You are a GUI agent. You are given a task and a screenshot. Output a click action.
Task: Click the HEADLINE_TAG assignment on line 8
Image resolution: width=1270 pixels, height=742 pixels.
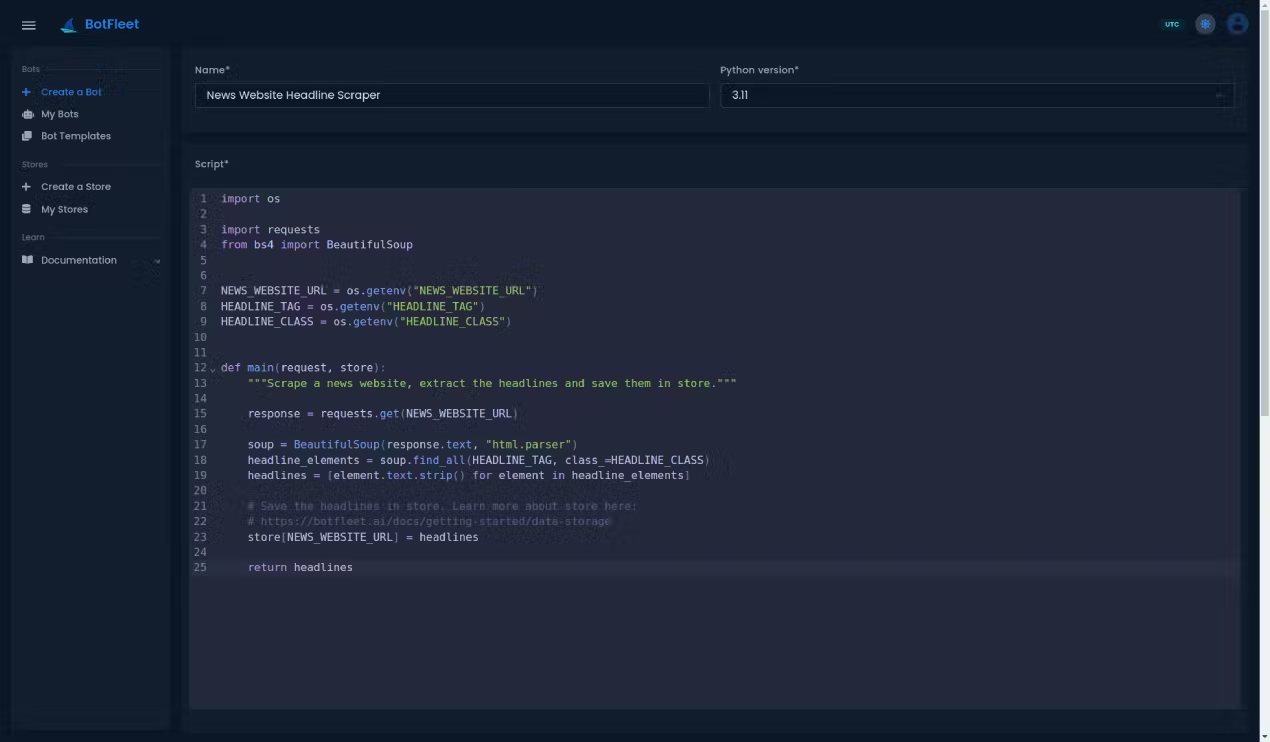coord(353,306)
